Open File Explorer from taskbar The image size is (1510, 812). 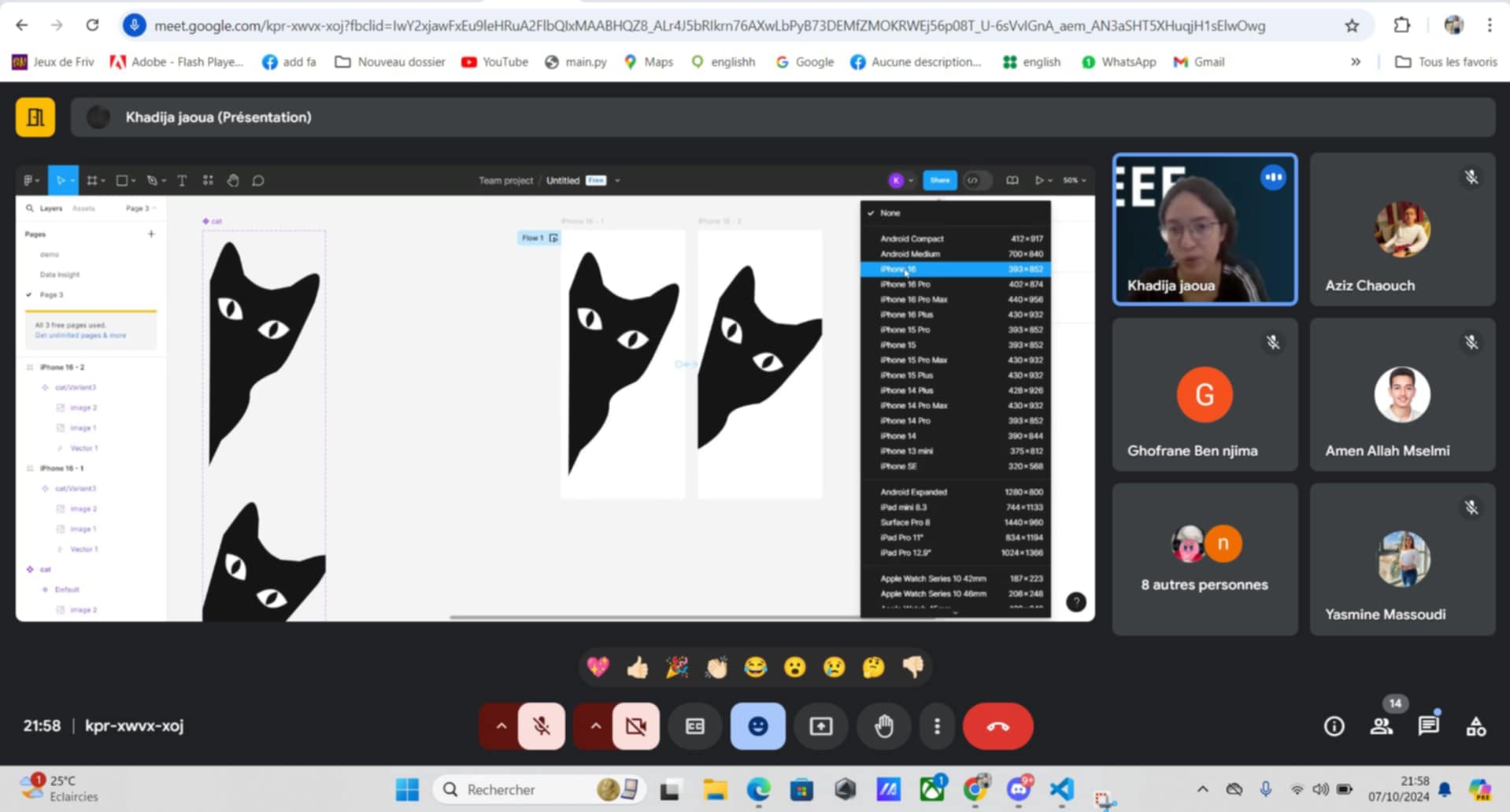pyautogui.click(x=715, y=789)
